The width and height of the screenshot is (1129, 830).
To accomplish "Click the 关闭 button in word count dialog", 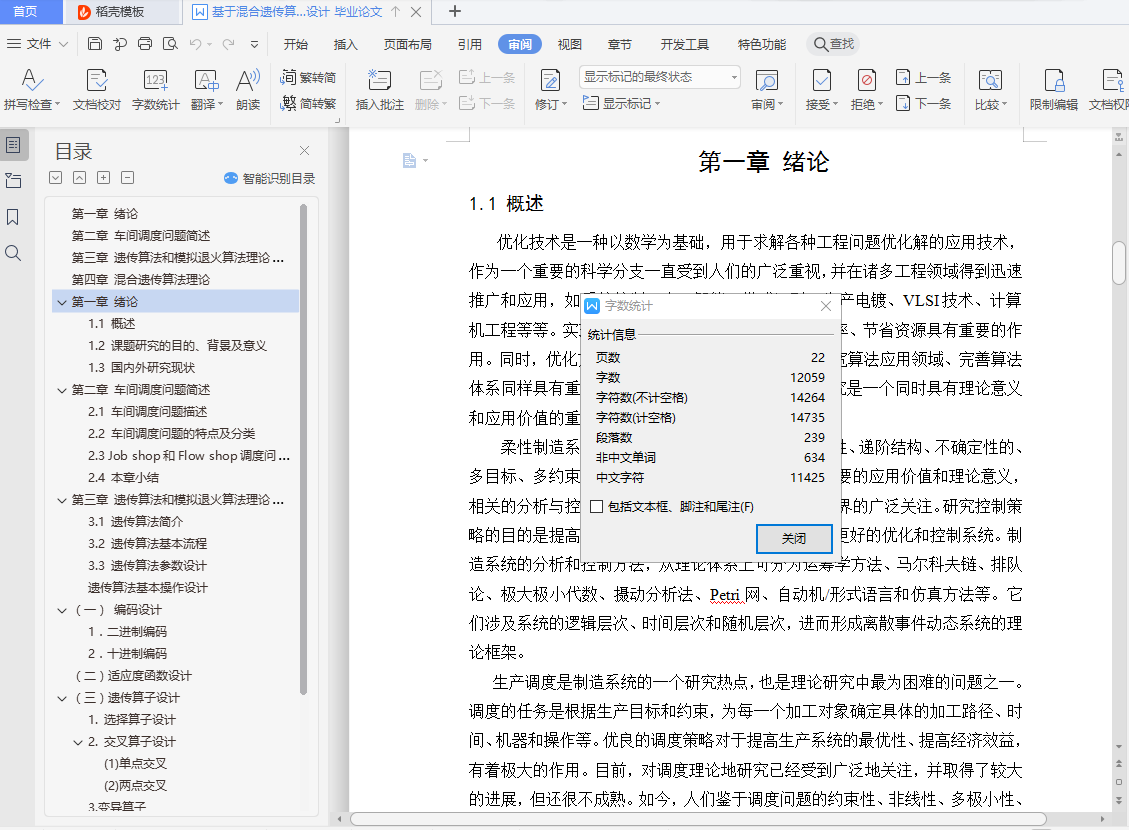I will 793,538.
